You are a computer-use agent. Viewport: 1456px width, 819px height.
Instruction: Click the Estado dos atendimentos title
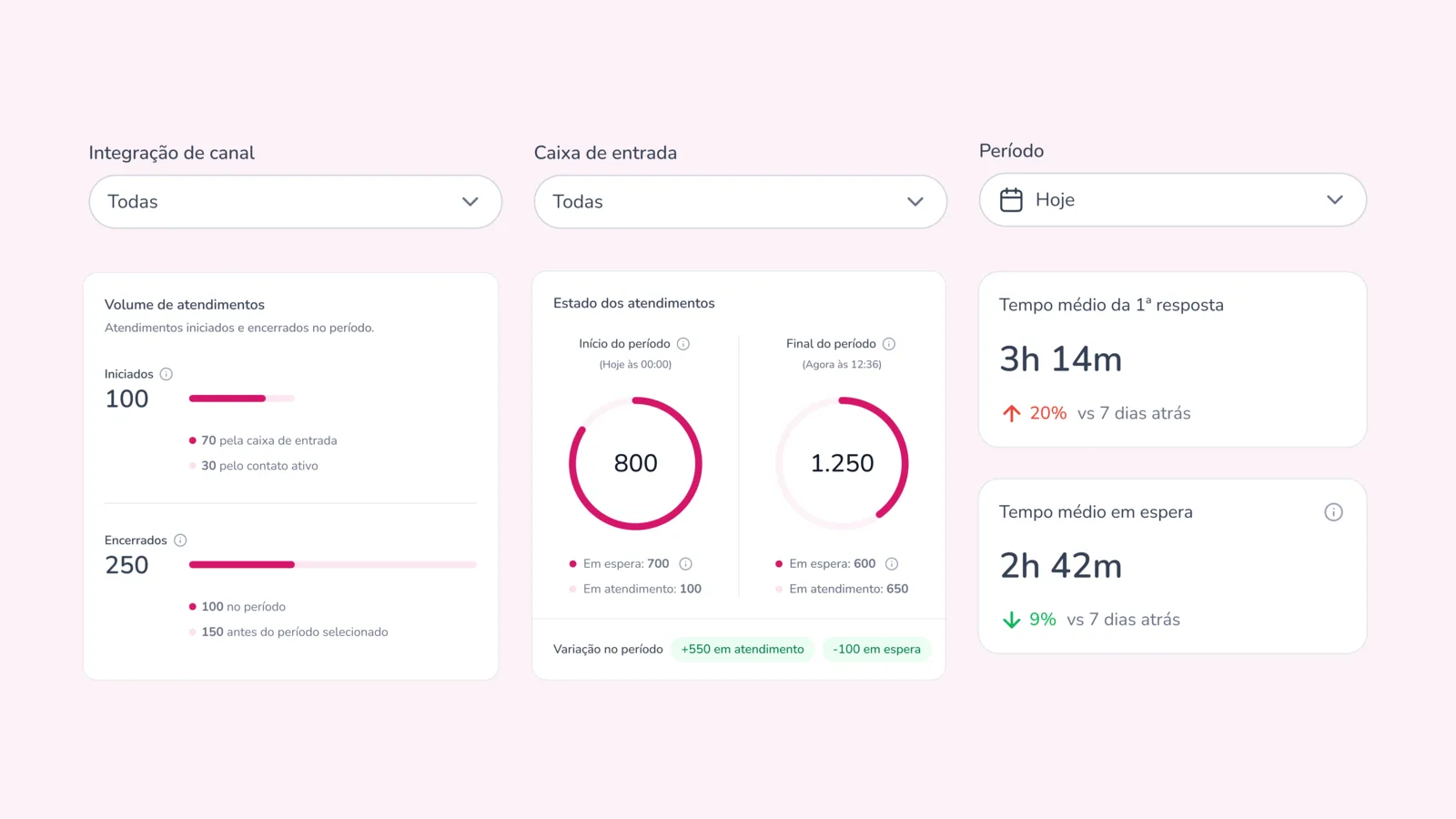click(634, 303)
